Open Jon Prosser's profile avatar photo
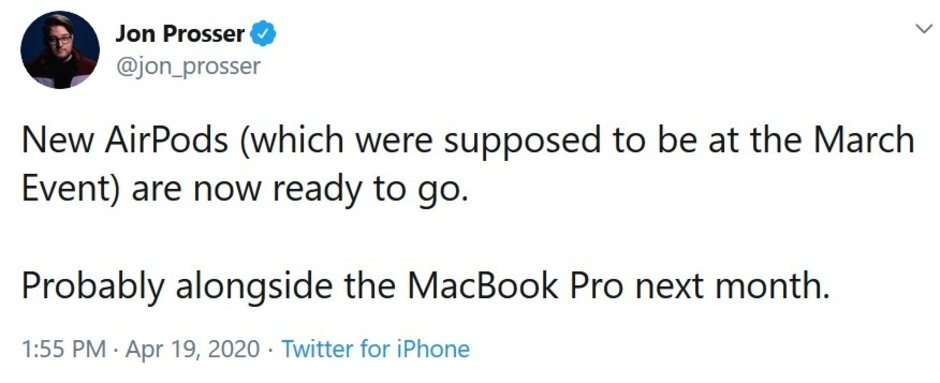The width and height of the screenshot is (940, 383). pos(60,50)
